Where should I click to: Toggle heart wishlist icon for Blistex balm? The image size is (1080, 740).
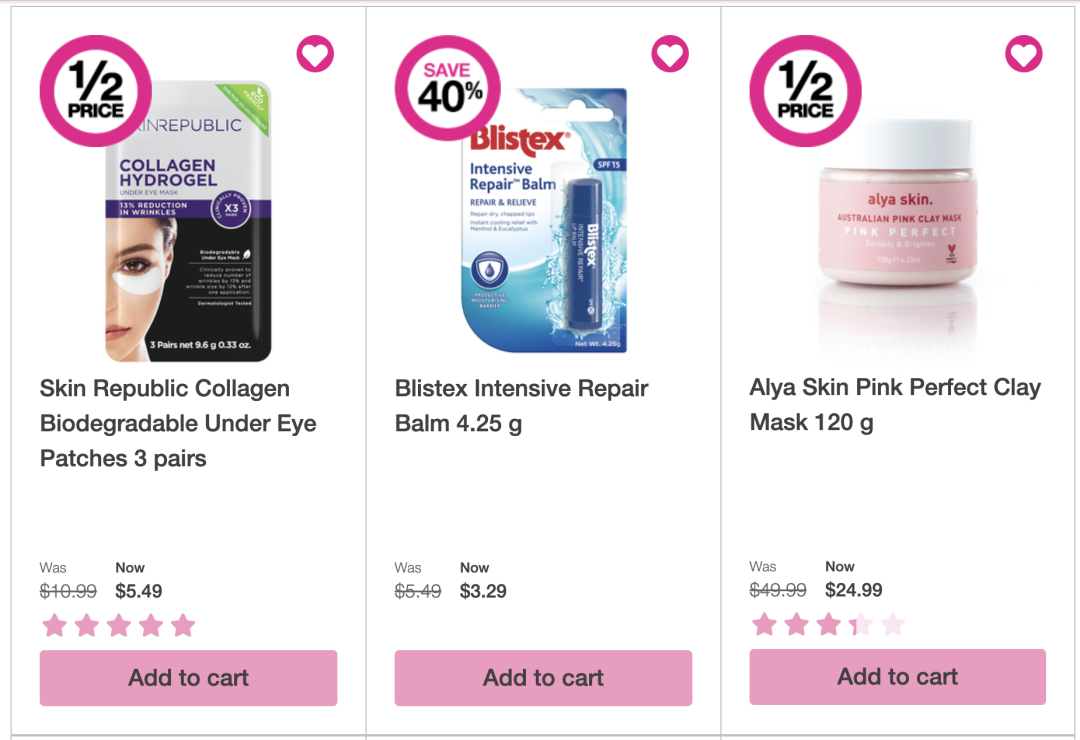click(x=670, y=54)
